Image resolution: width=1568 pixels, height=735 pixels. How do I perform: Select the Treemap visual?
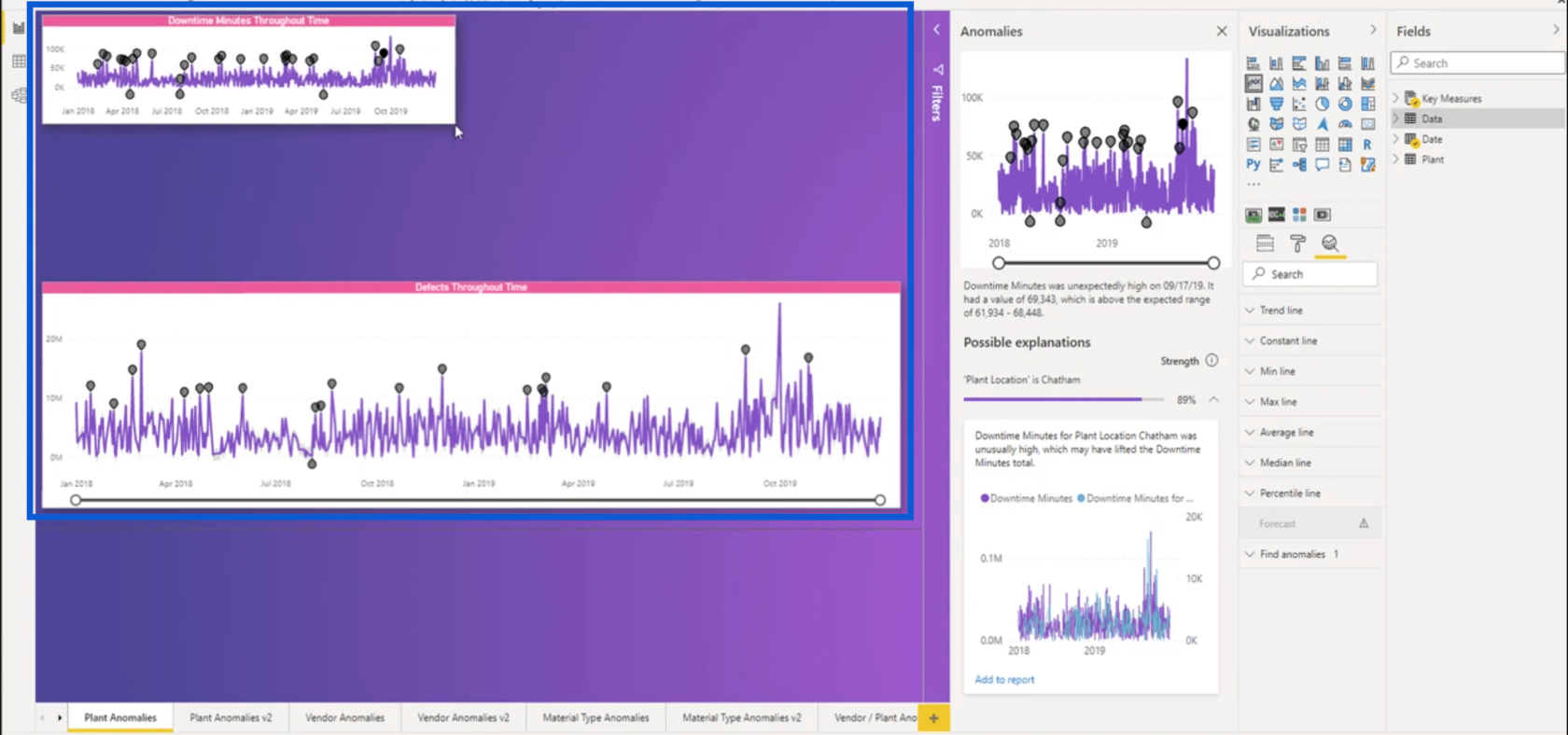pos(1368,104)
